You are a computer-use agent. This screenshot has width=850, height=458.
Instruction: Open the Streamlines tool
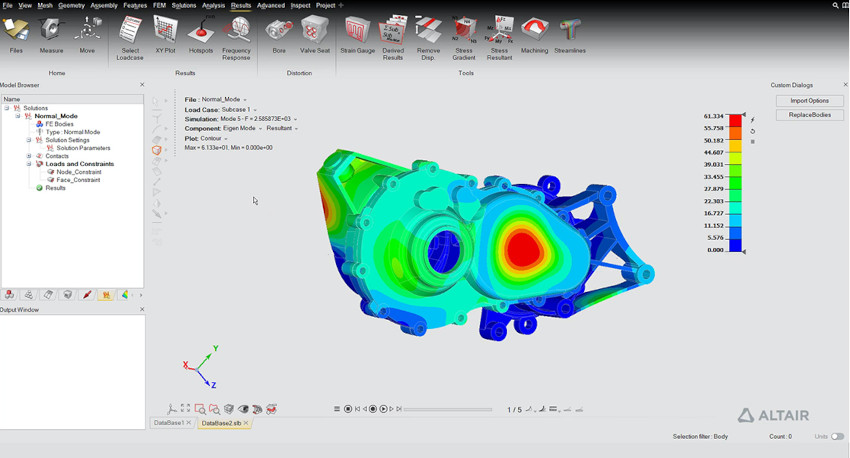coord(571,33)
